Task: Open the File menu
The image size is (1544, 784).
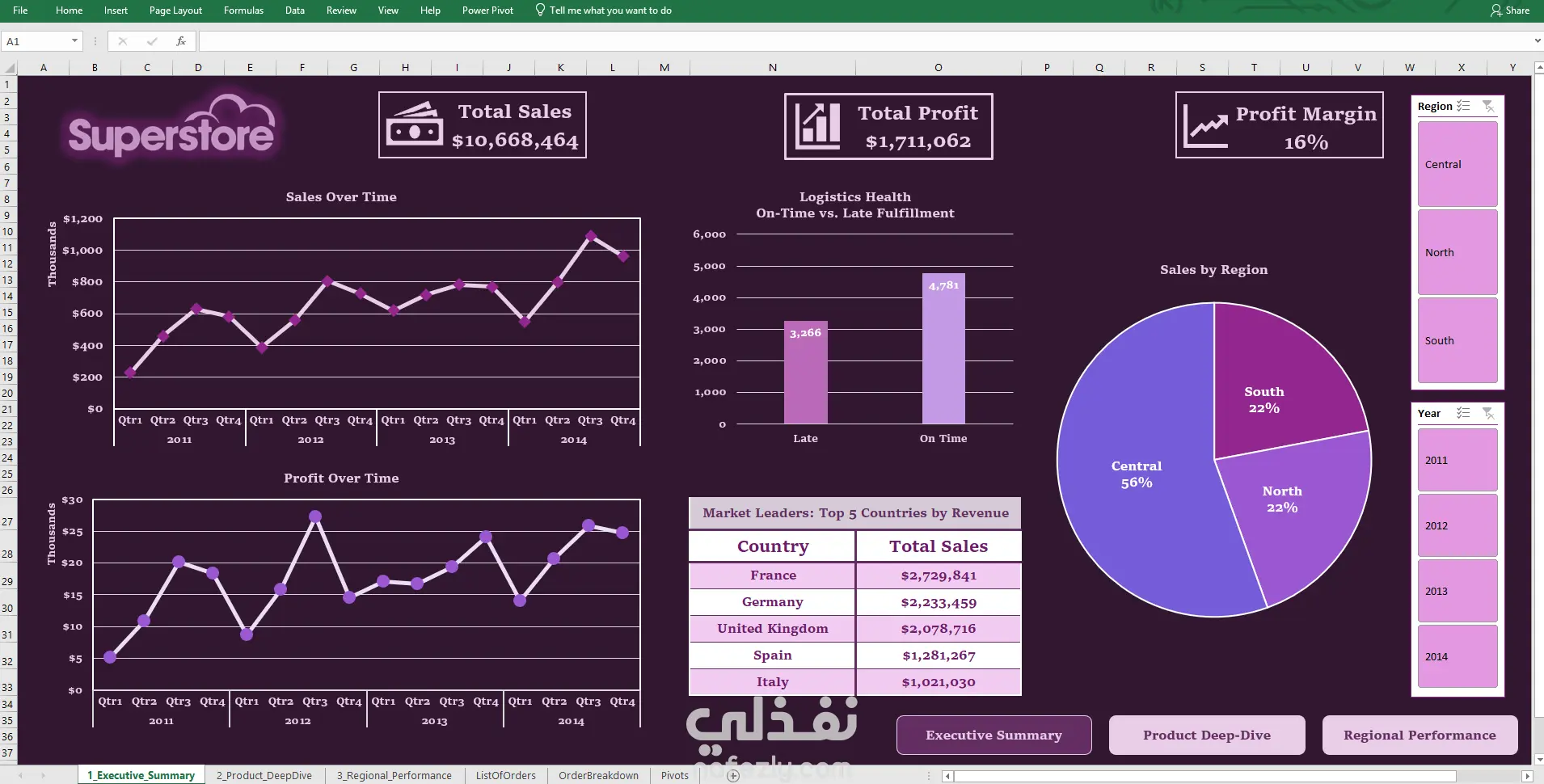Action: [20, 11]
